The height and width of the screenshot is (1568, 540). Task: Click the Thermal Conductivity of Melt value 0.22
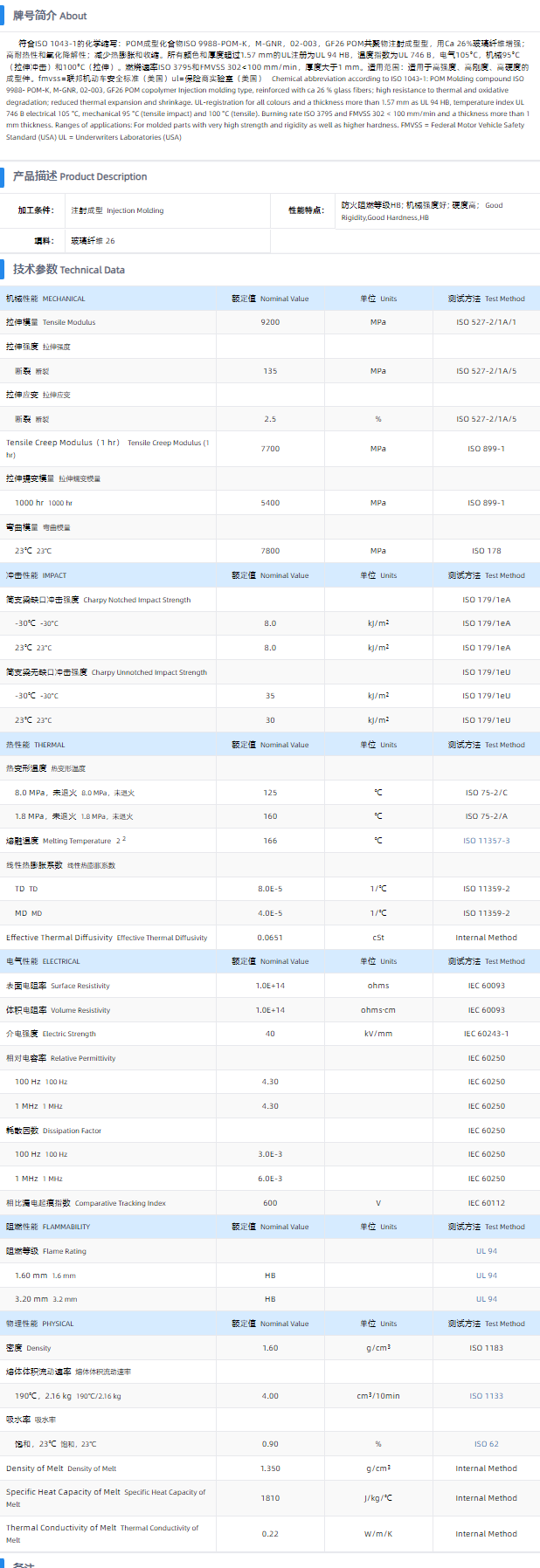click(x=270, y=1534)
